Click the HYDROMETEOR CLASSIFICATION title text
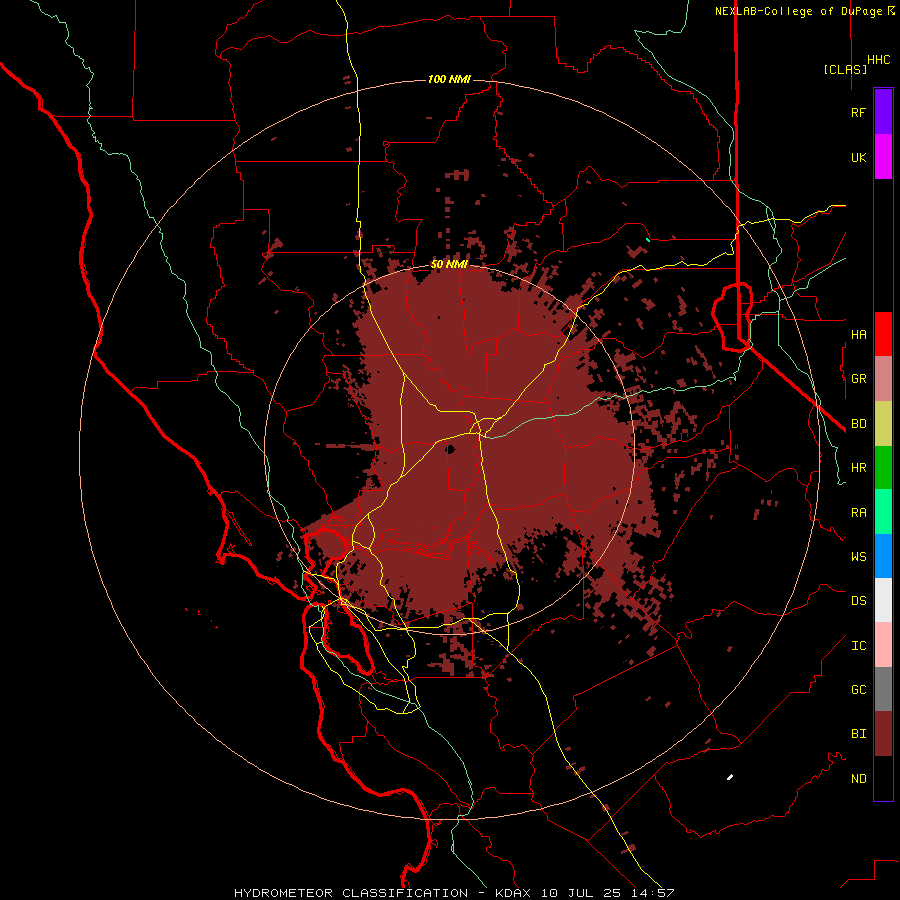Screen dimensions: 900x900 click(351, 893)
